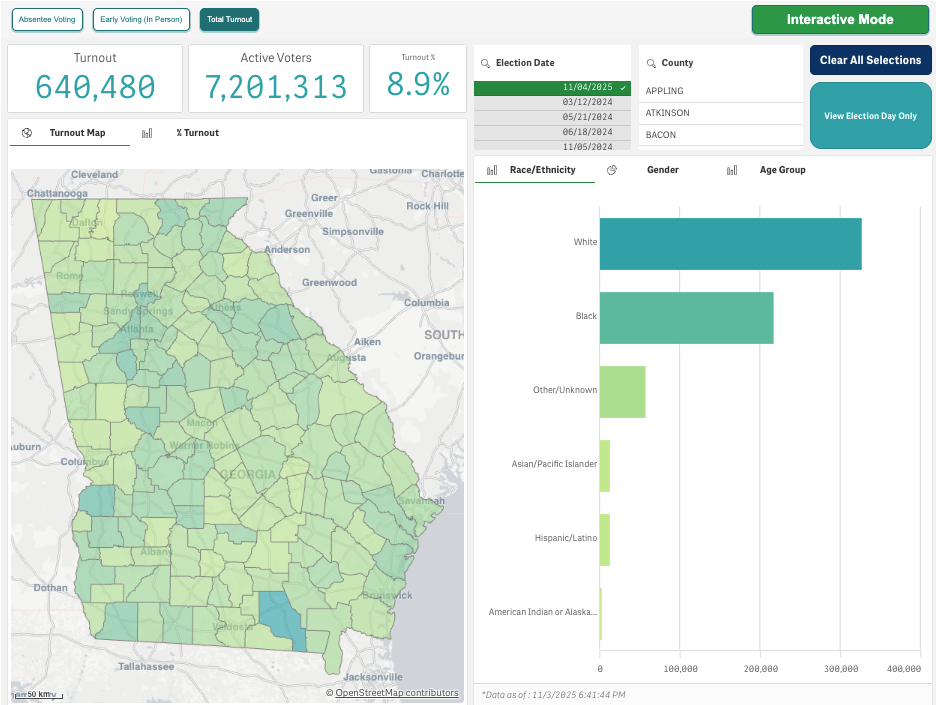Click the bar chart icon beside % Turnout

point(147,133)
